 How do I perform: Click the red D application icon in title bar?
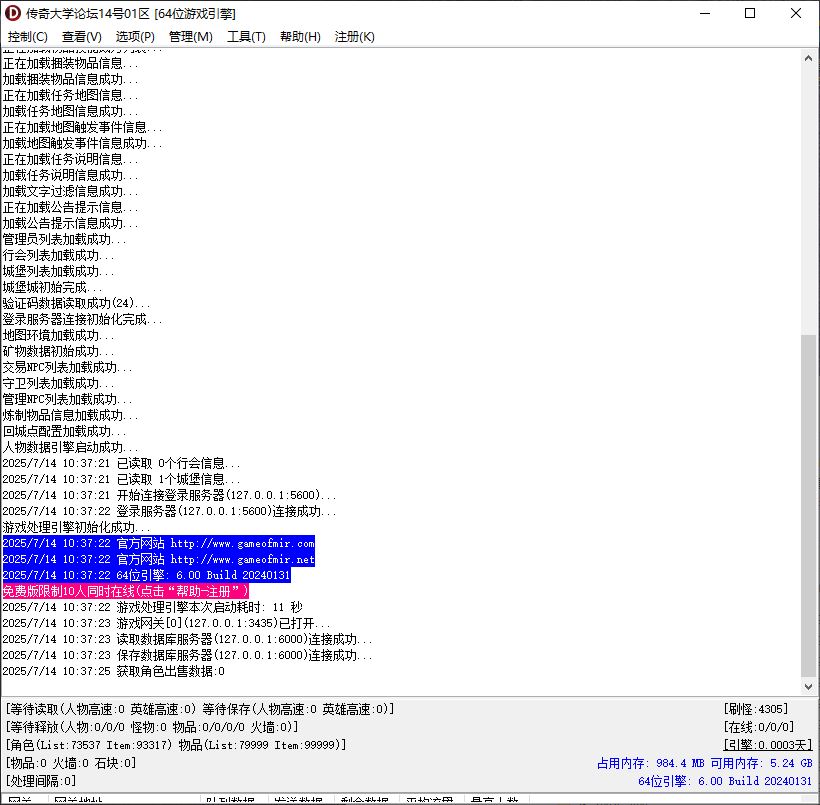pos(13,13)
